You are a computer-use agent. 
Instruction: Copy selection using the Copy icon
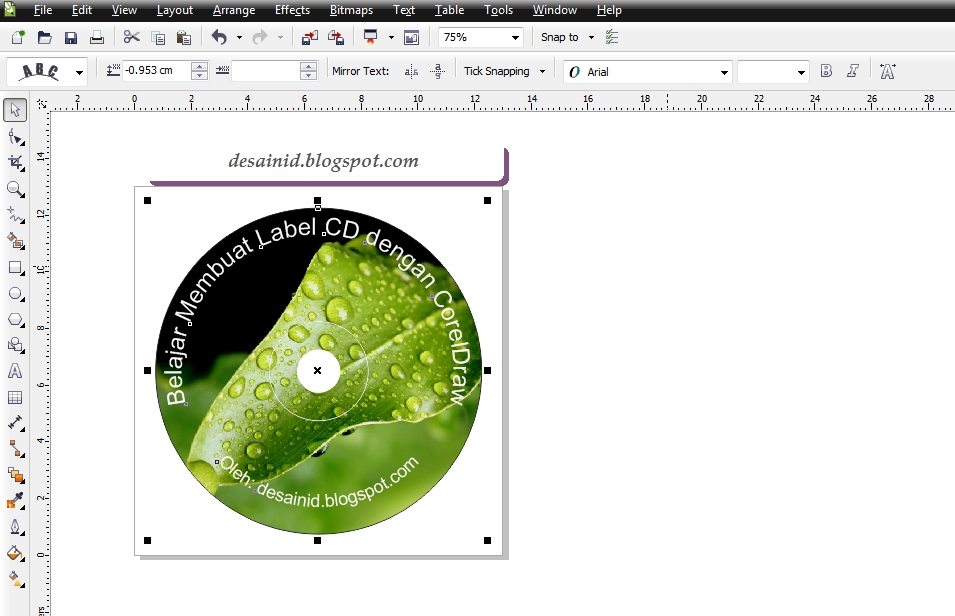(x=158, y=38)
